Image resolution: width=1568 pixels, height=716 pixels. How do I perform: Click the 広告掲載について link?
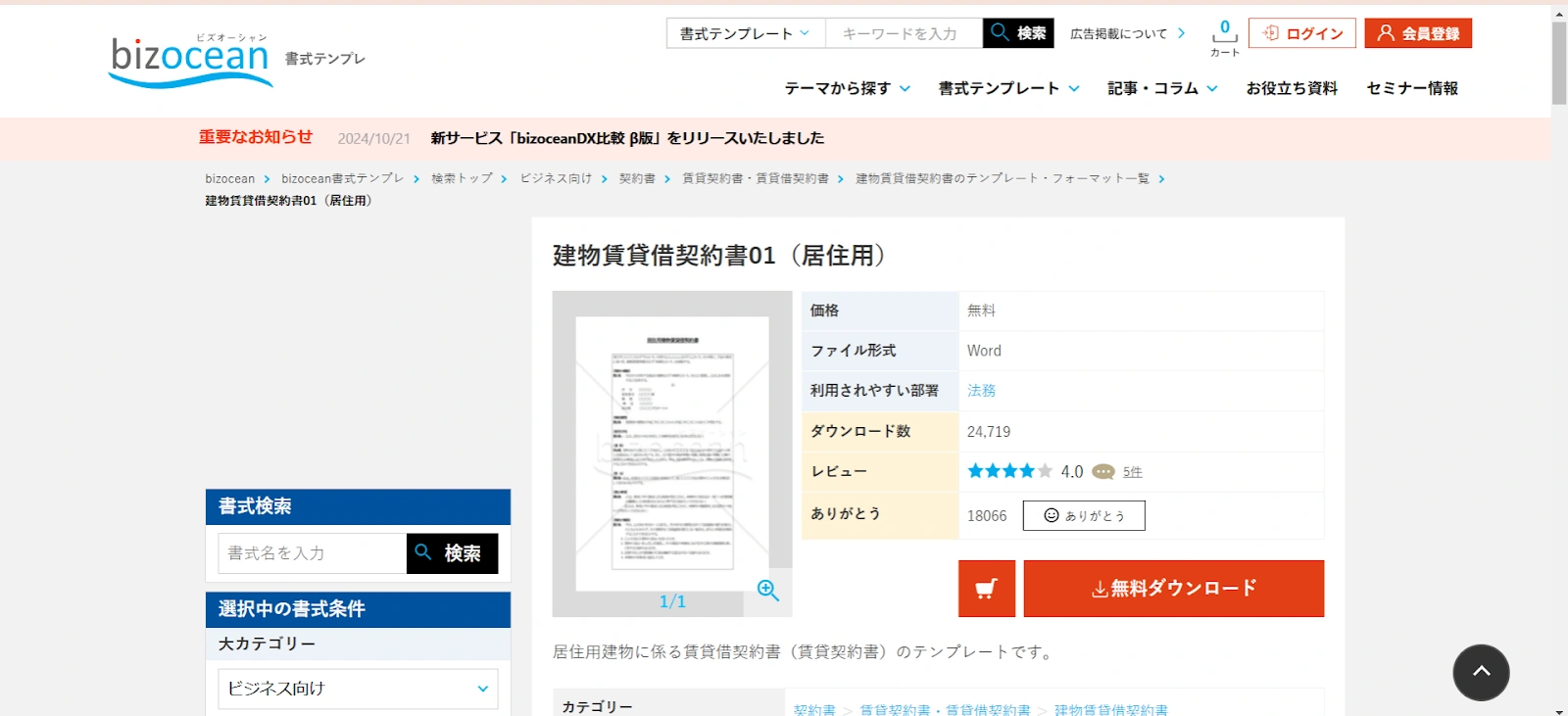point(1127,33)
